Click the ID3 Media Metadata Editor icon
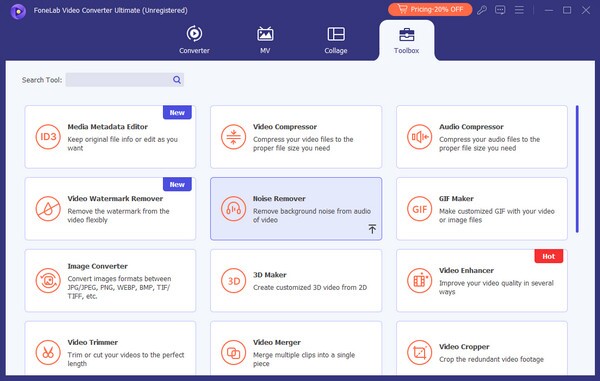Image resolution: width=600 pixels, height=381 pixels. 48,137
